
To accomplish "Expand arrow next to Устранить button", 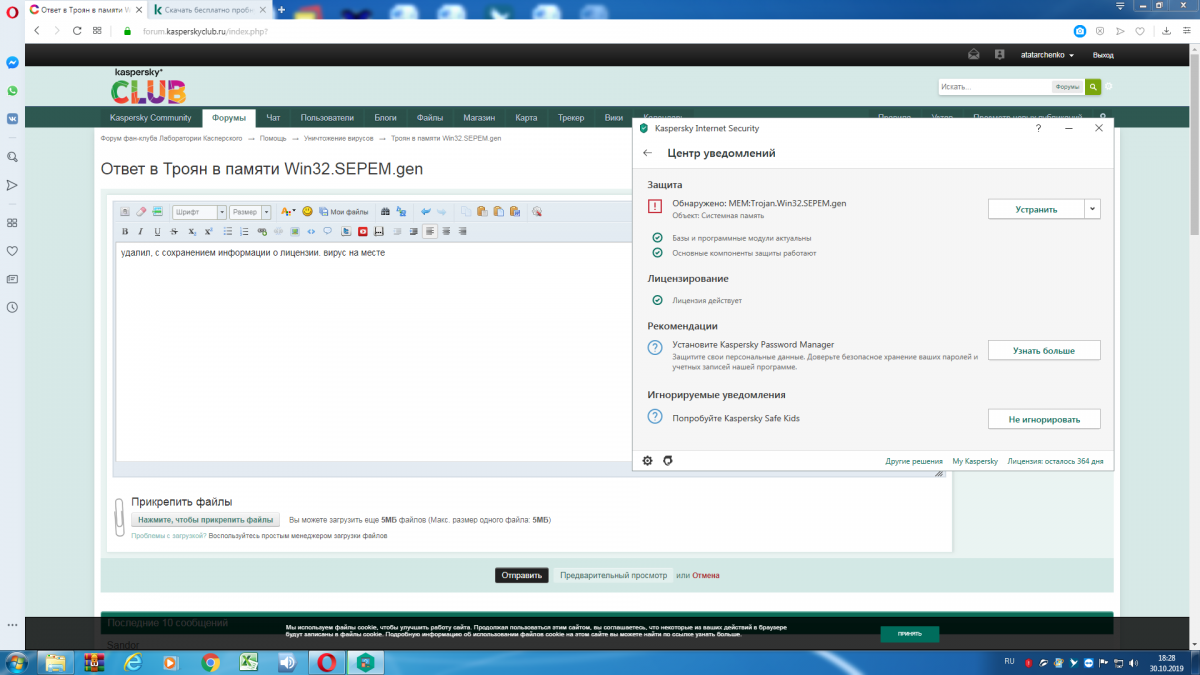I will [x=1093, y=208].
